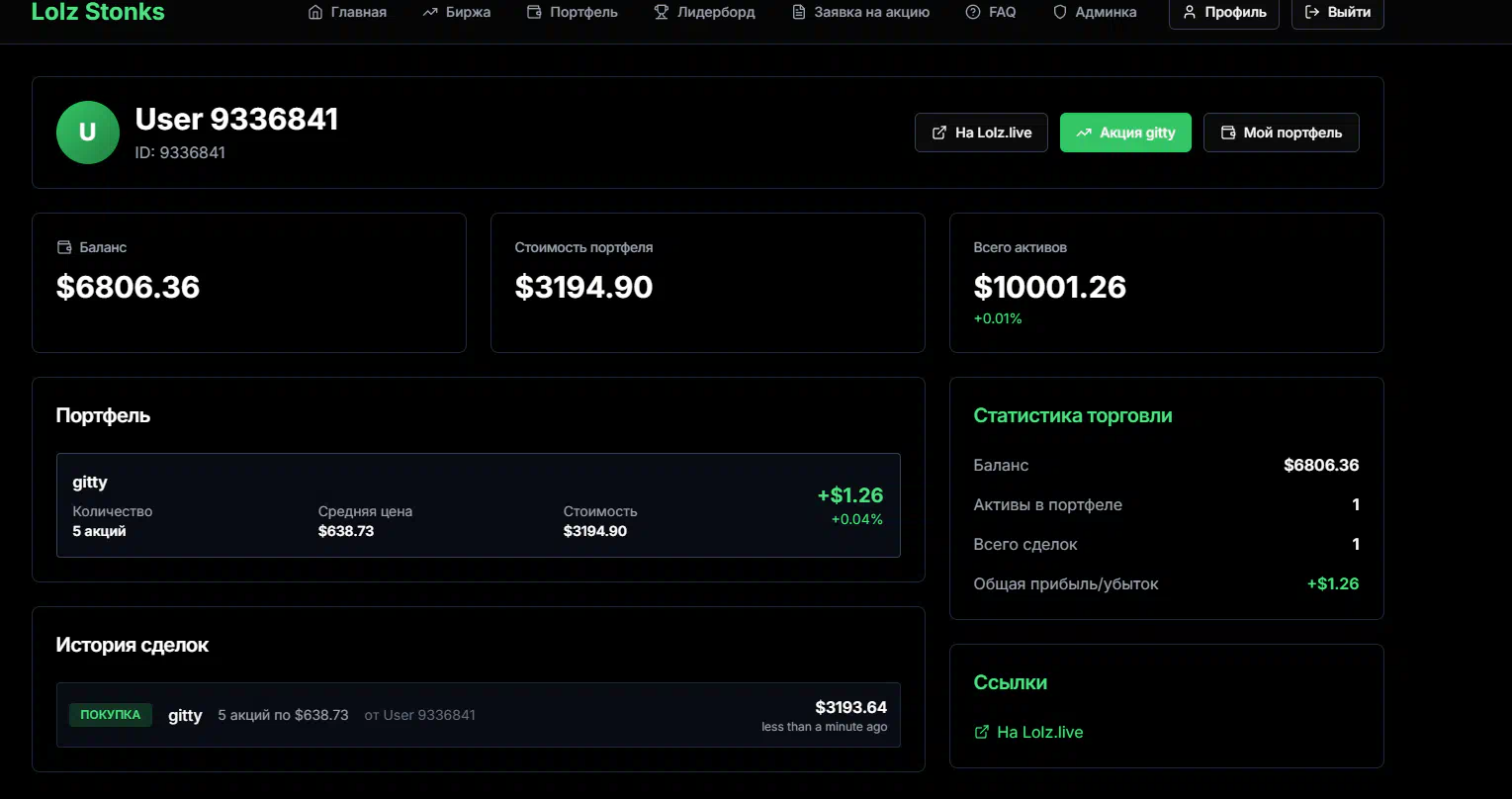Click the question mark icon beside FAQ
The image size is (1512, 799).
tap(973, 13)
